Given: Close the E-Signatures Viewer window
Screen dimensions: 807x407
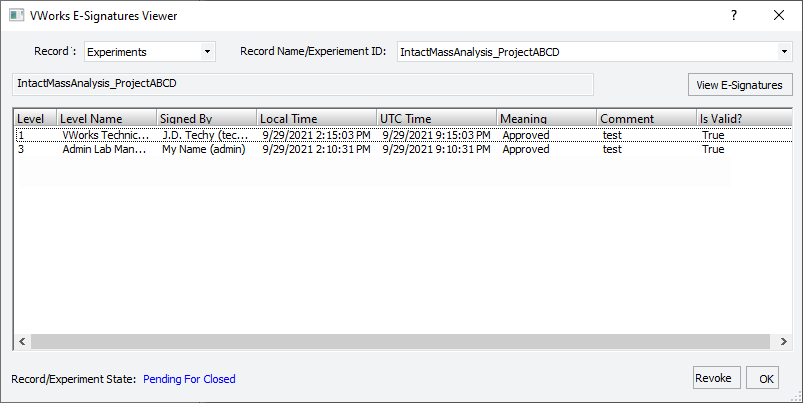Looking at the screenshot, I should [779, 15].
